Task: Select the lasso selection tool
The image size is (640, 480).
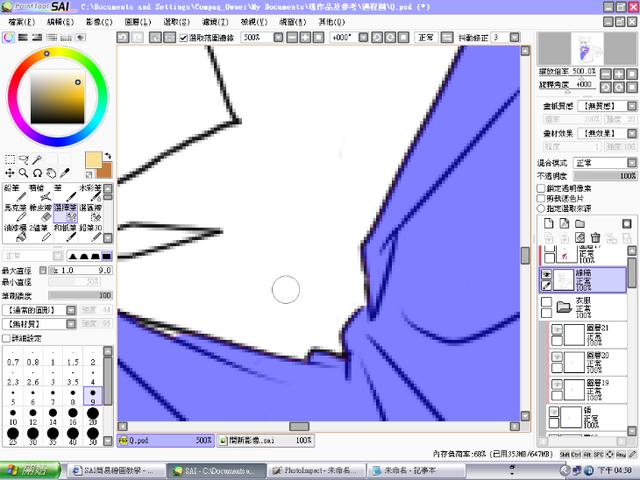Action: [24, 159]
